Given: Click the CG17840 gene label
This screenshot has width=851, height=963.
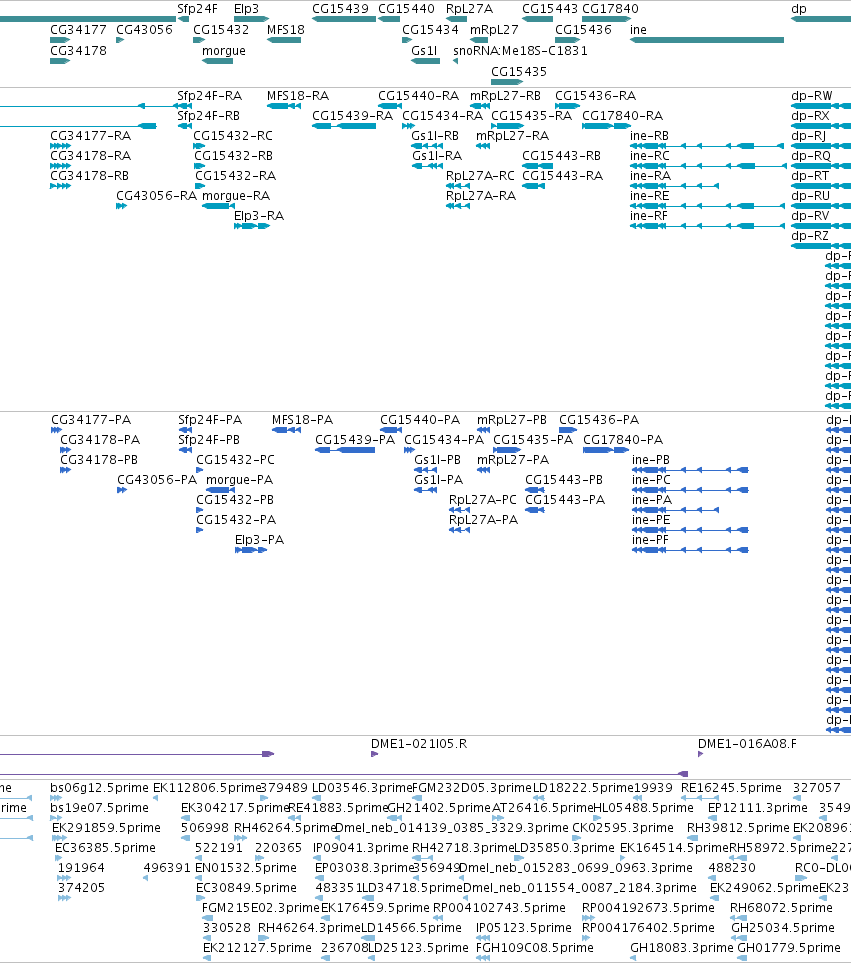Looking at the screenshot, I should pos(610,9).
